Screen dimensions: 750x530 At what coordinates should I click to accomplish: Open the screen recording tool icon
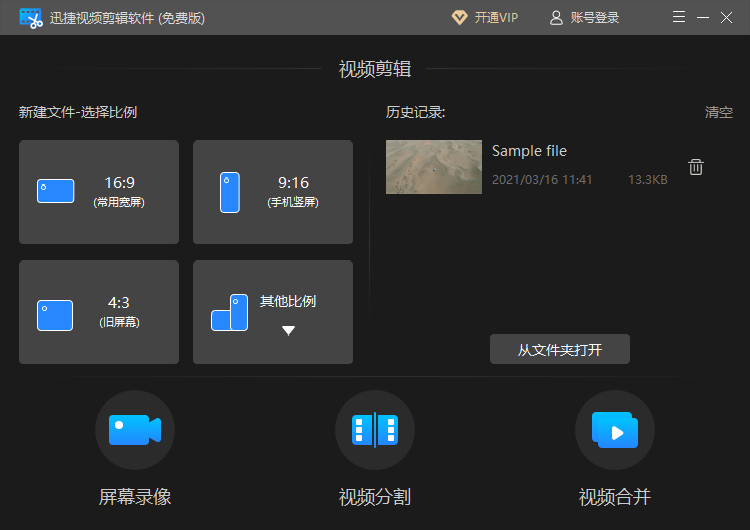135,430
